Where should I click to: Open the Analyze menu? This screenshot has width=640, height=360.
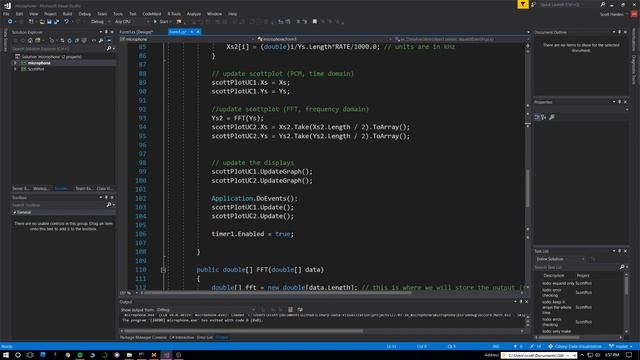[194, 14]
